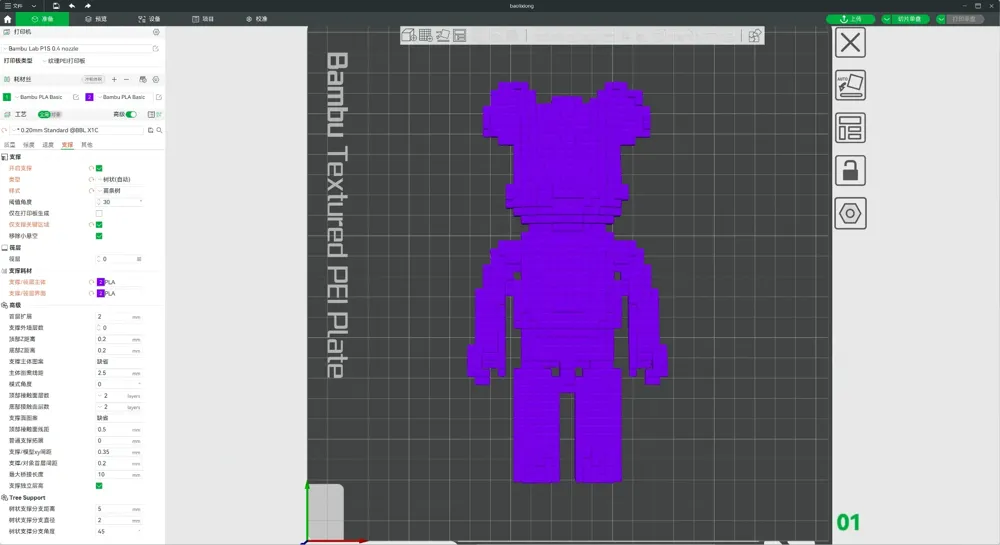Open the Bambu Lab P1S printer dropdown
Image resolution: width=1000 pixels, height=545 pixels.
[x=77, y=48]
